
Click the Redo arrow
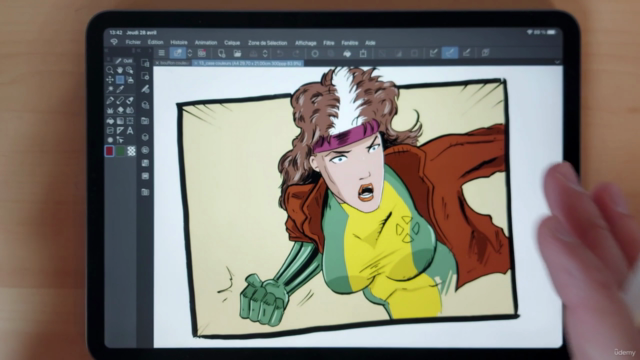point(296,53)
